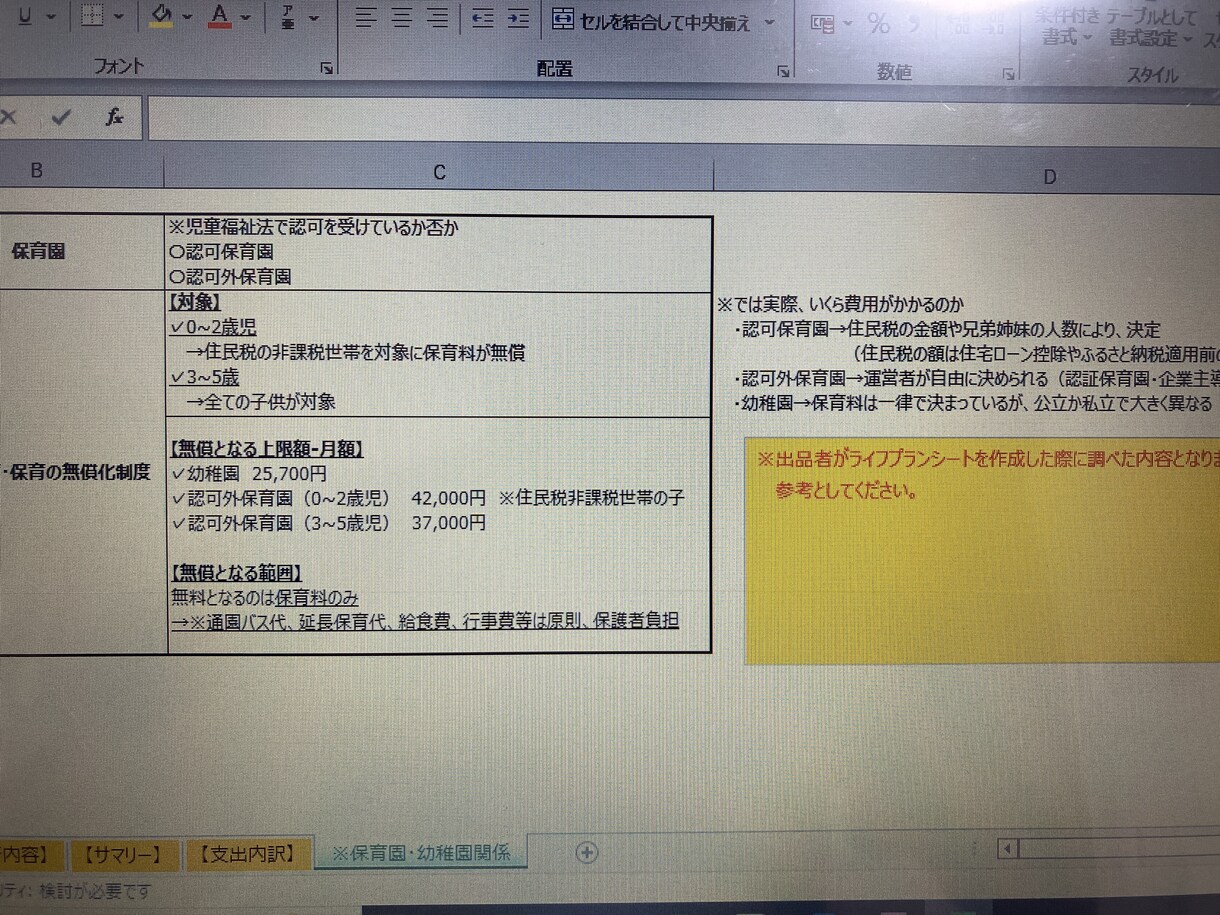Click into the formula bar field
Image resolution: width=1220 pixels, height=915 pixels.
(x=684, y=118)
